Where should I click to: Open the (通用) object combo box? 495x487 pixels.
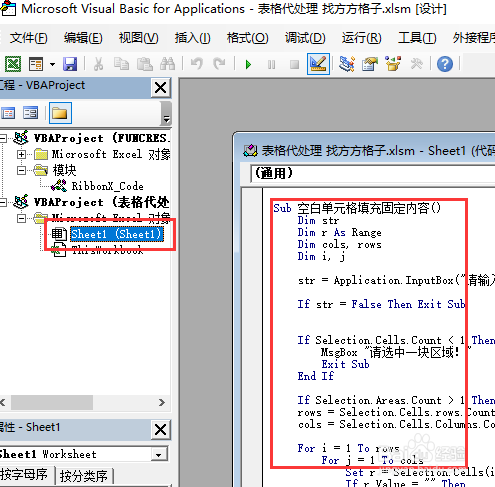(372, 173)
